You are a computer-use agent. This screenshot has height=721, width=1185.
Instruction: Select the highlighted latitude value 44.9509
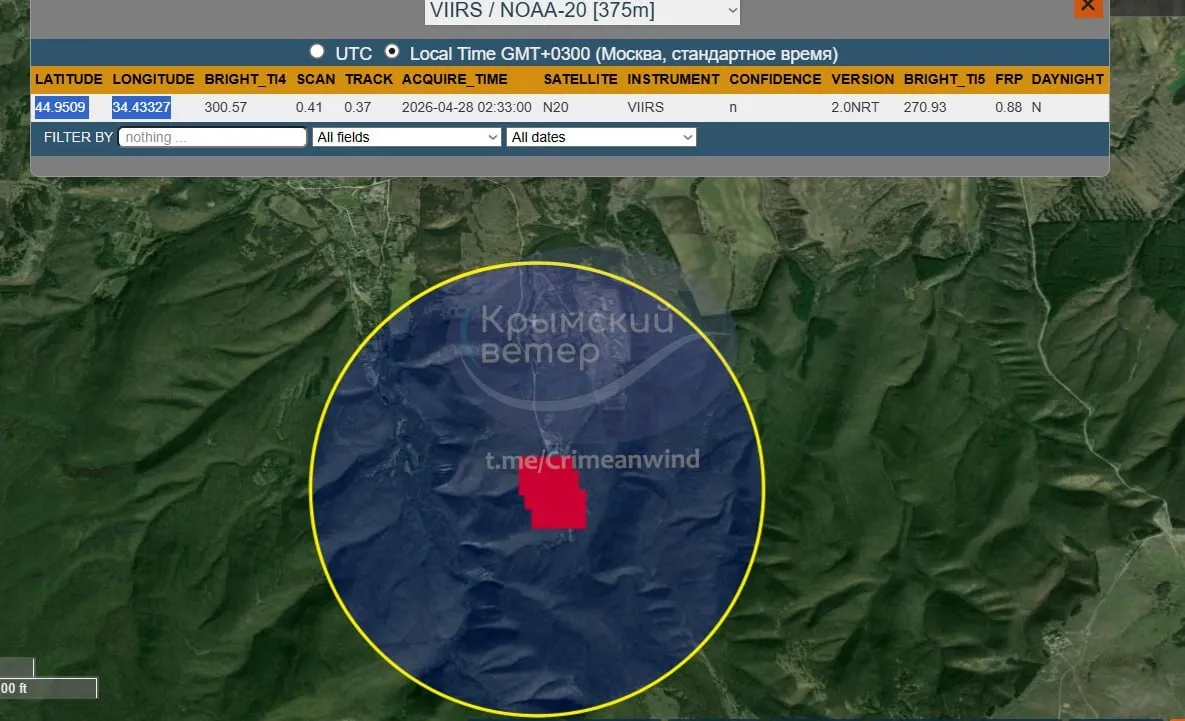pyautogui.click(x=60, y=107)
